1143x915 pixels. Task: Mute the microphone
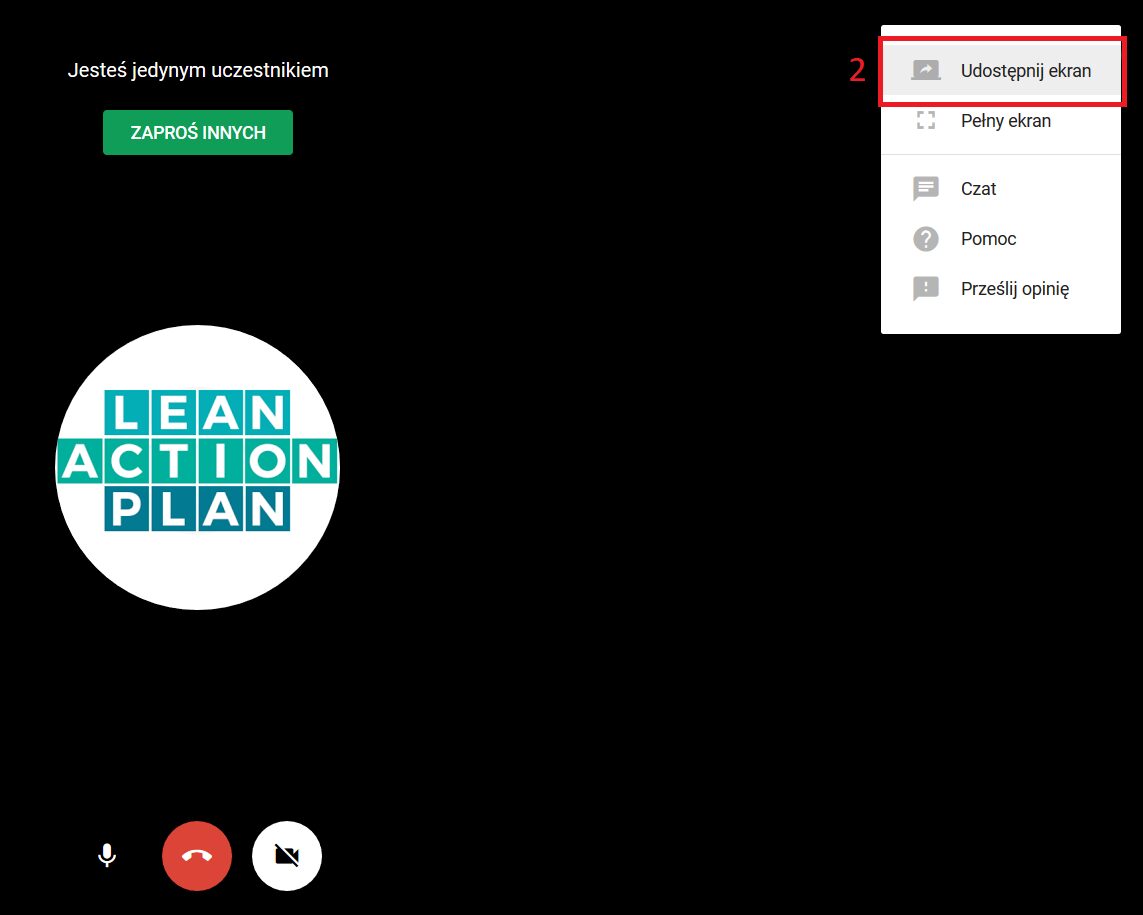click(x=107, y=856)
